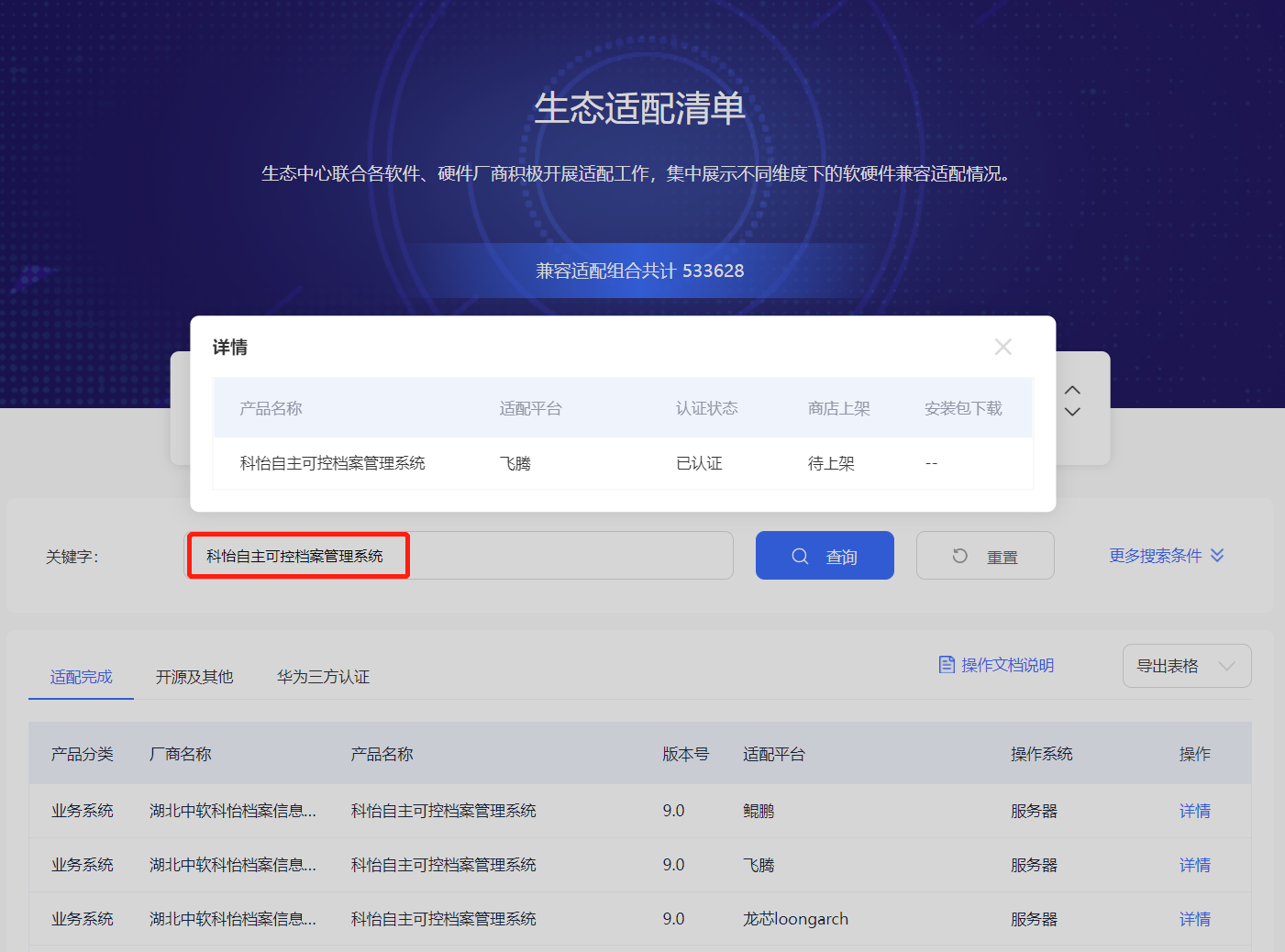Open 详情 for the 飞腾 row
The height and width of the screenshot is (952, 1285).
[1195, 865]
